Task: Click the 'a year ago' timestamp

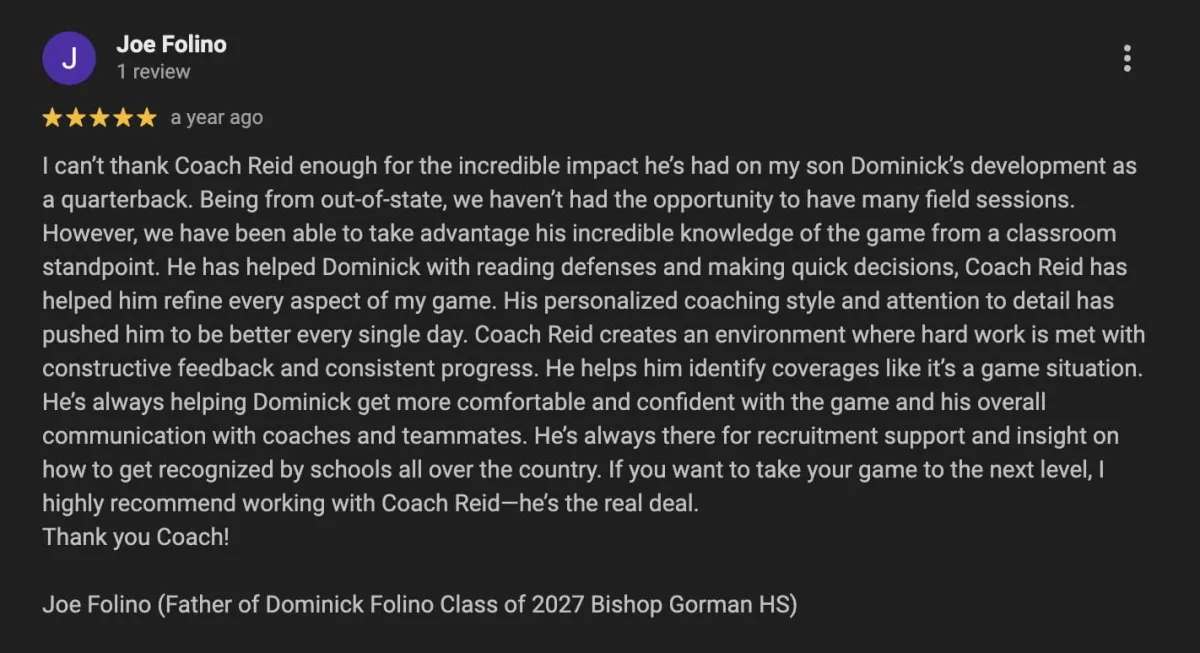Action: pyautogui.click(x=217, y=118)
